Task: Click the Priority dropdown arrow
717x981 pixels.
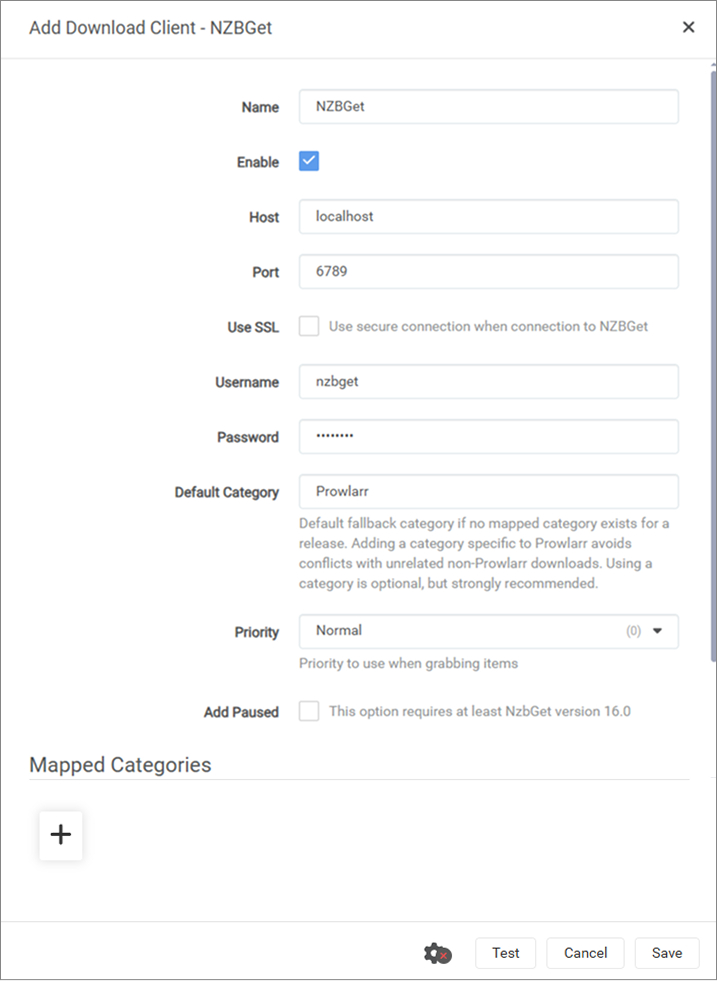Action: (x=658, y=631)
